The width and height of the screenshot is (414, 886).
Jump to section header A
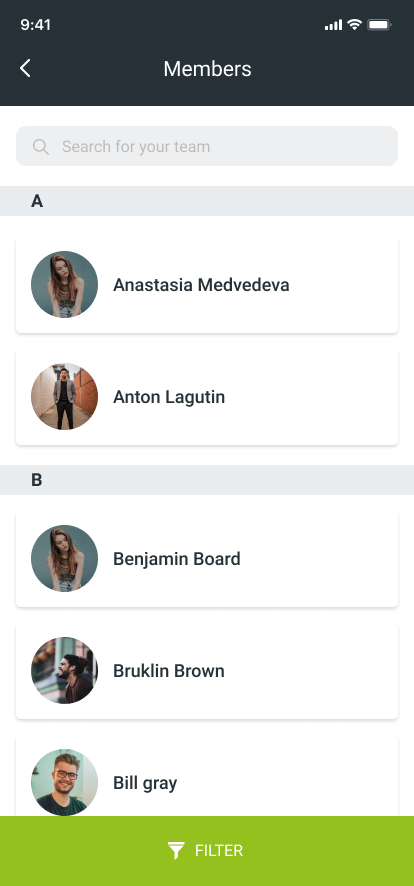coord(207,201)
